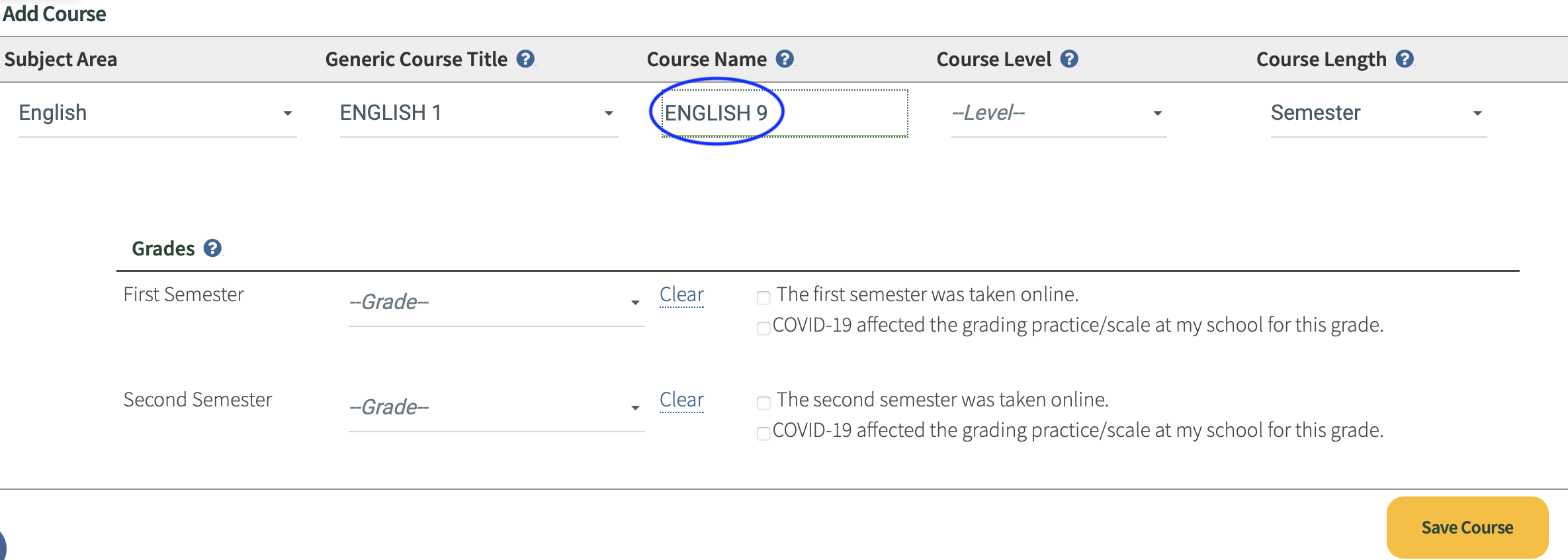
Task: Click help icon next to Generic Course Title
Action: (525, 59)
